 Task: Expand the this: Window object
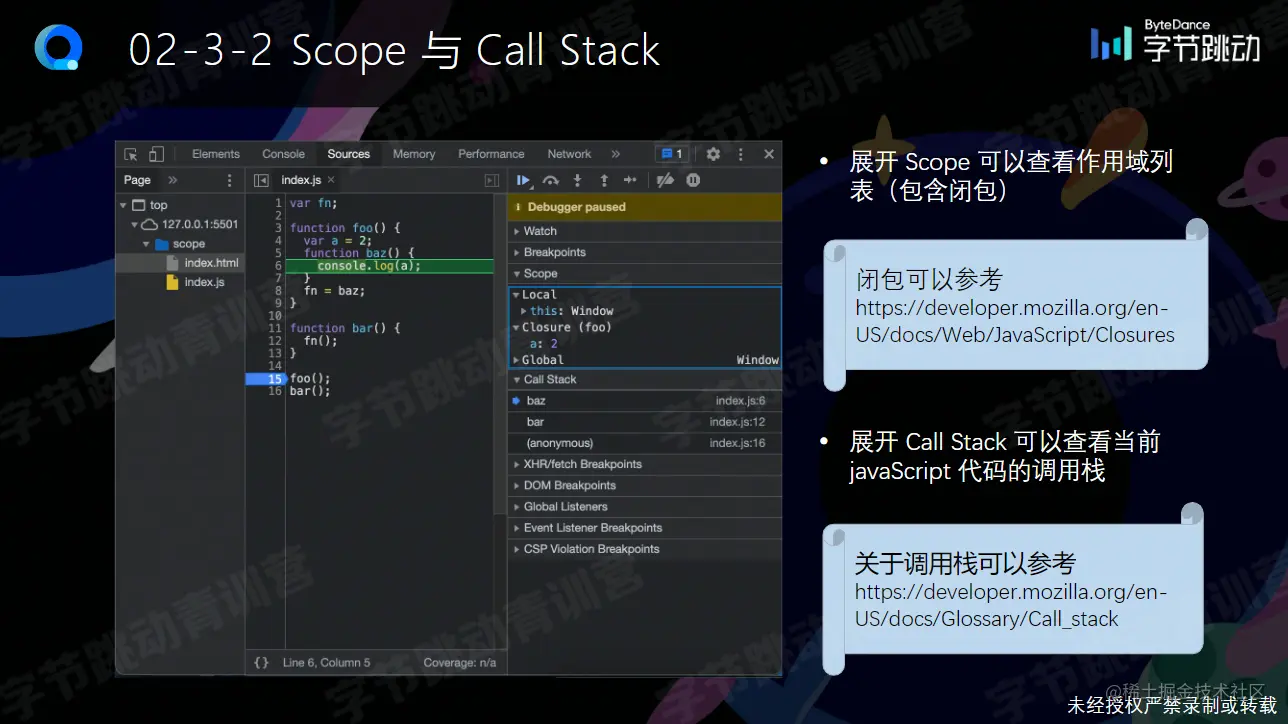coord(524,311)
